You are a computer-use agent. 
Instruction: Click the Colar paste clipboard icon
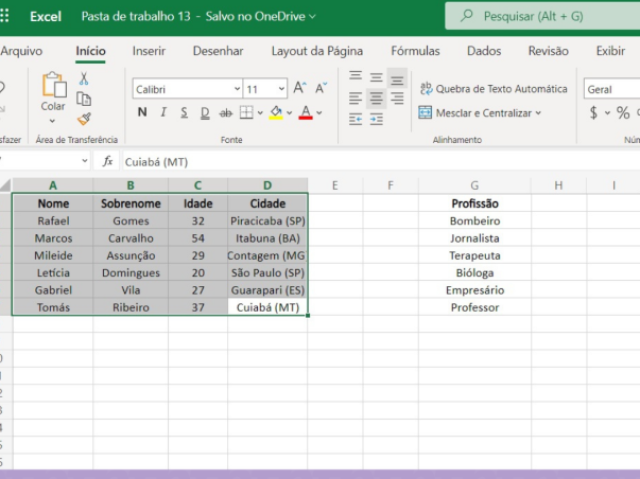tap(54, 85)
